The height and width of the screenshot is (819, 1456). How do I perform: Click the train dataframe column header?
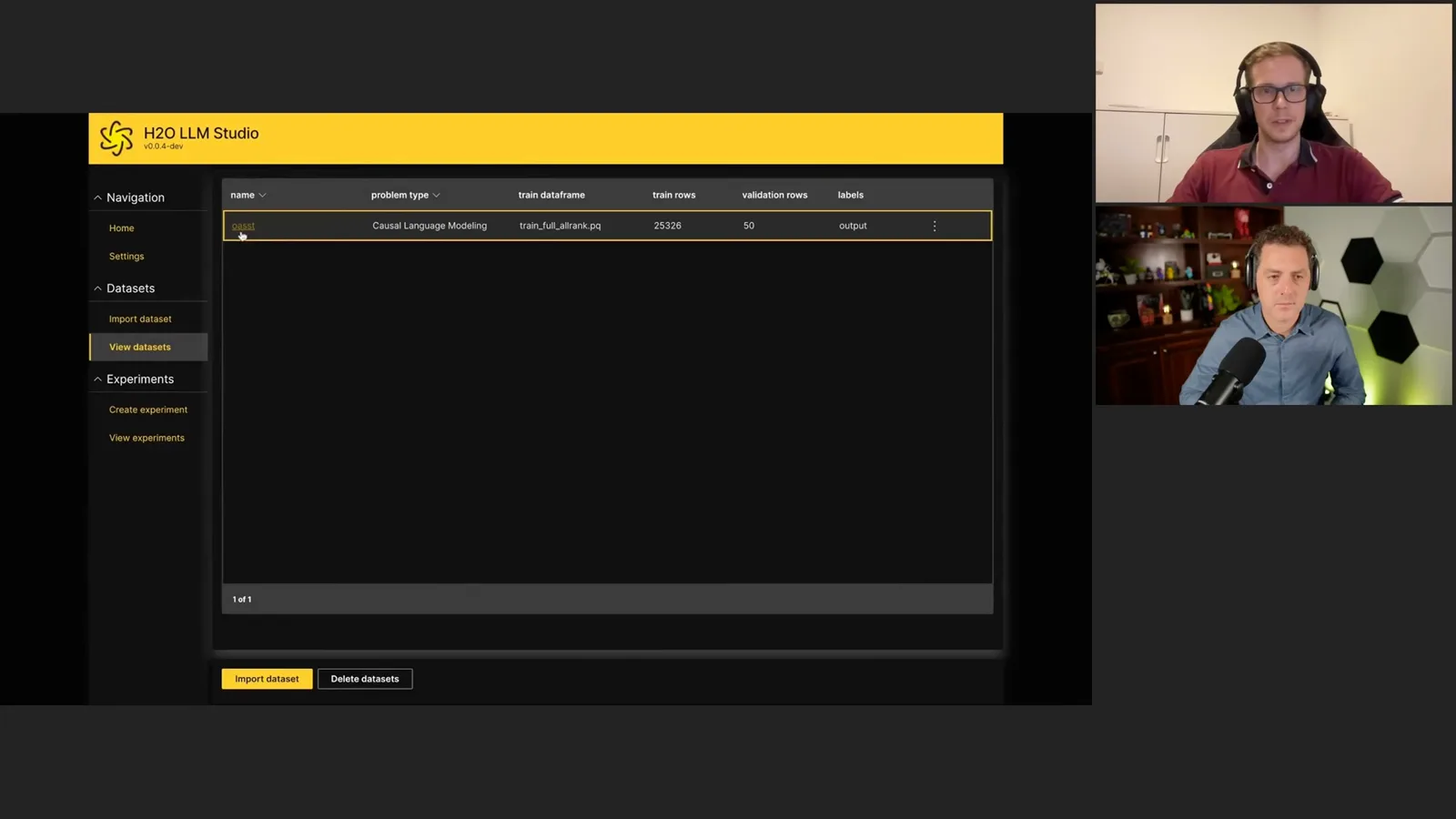(x=551, y=195)
